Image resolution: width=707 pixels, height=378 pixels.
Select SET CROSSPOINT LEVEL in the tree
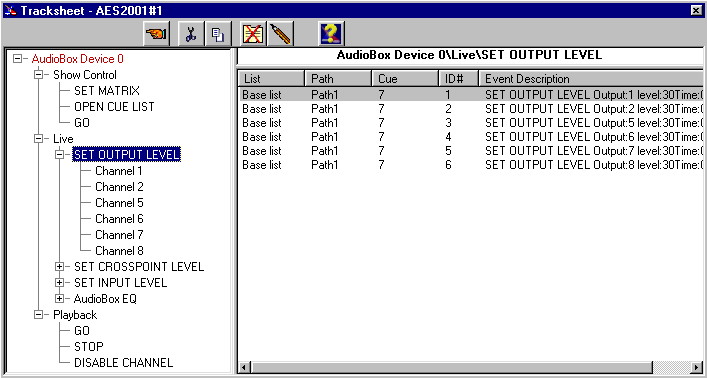tap(139, 267)
